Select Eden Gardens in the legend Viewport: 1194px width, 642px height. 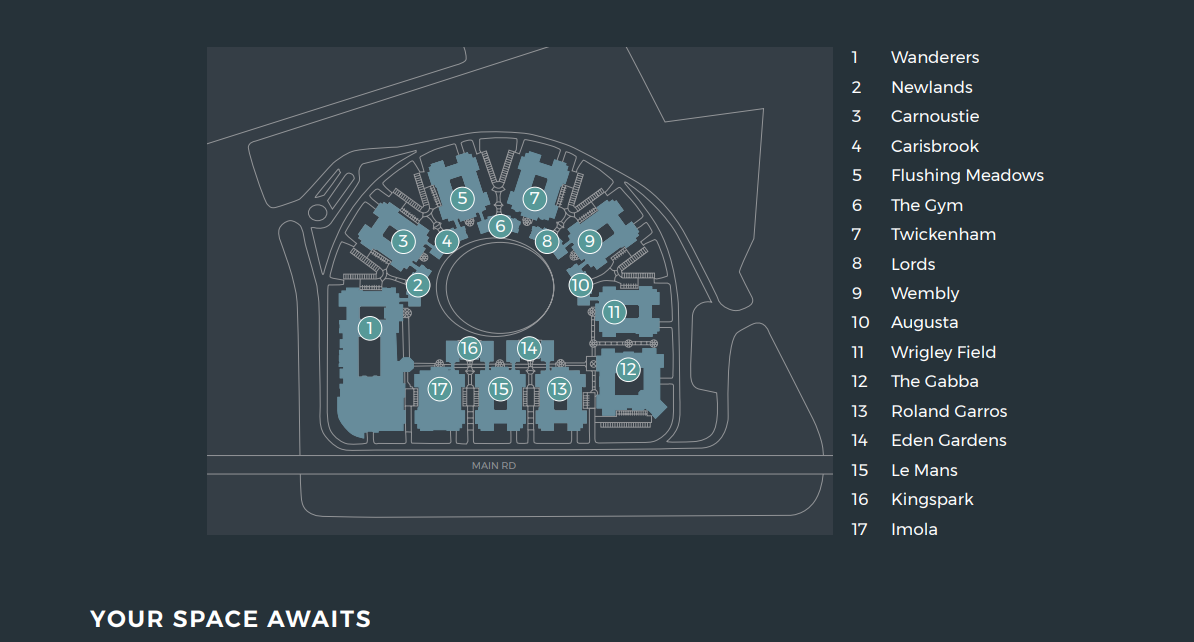pos(948,441)
